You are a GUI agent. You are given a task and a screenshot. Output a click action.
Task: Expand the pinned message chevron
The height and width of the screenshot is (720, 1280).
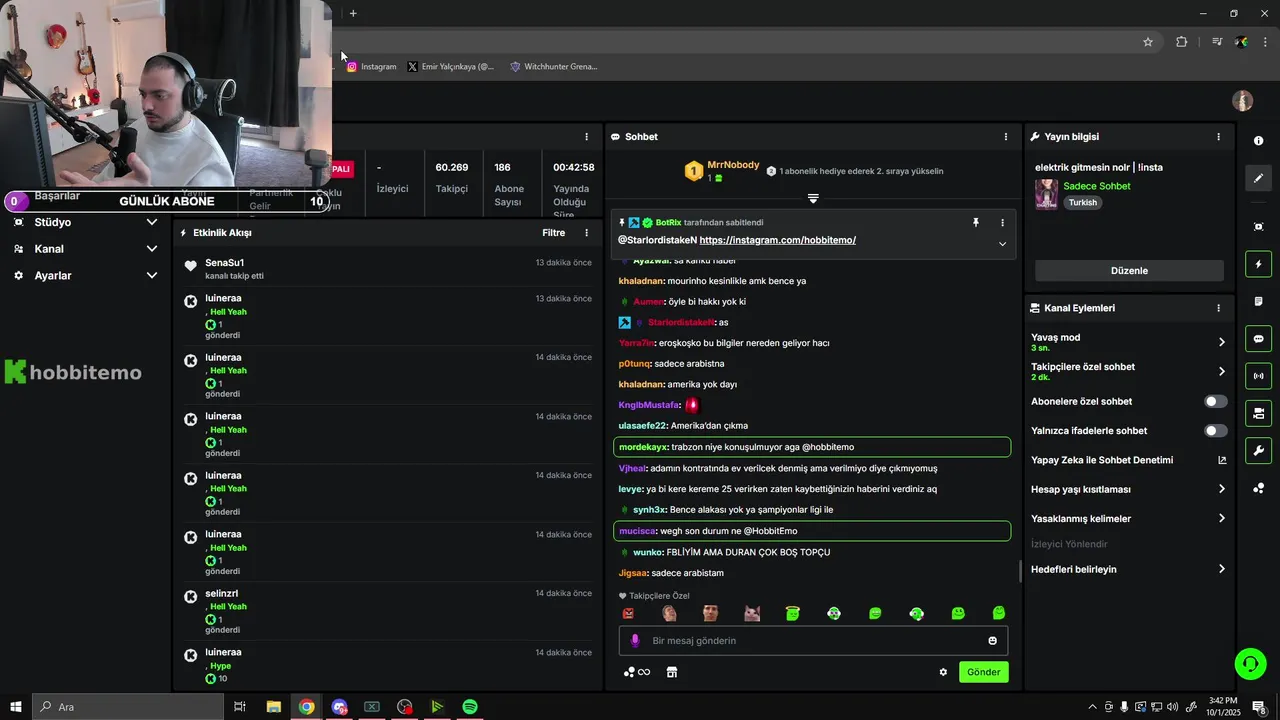click(1002, 244)
